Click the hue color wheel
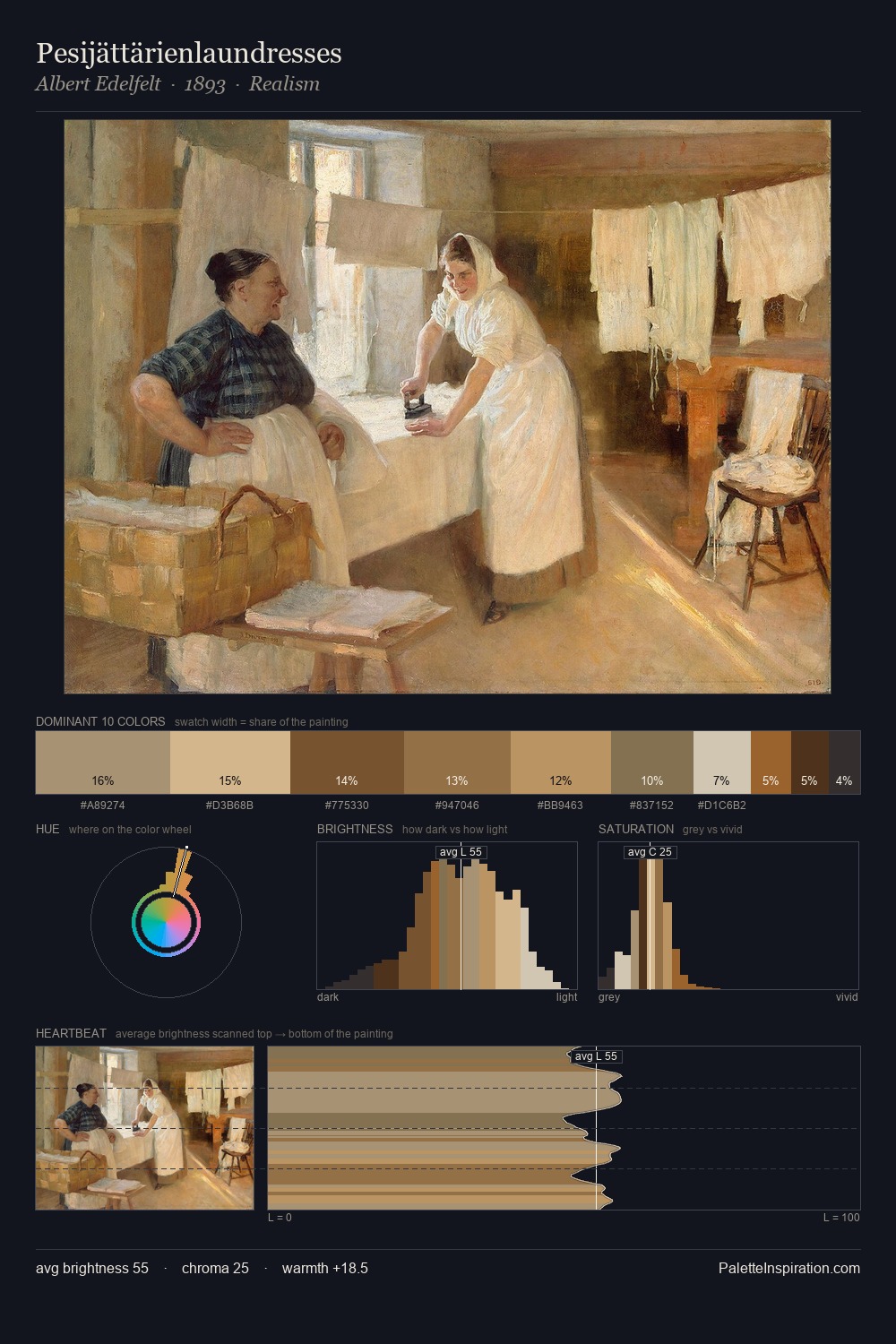896x1344 pixels. click(x=166, y=923)
